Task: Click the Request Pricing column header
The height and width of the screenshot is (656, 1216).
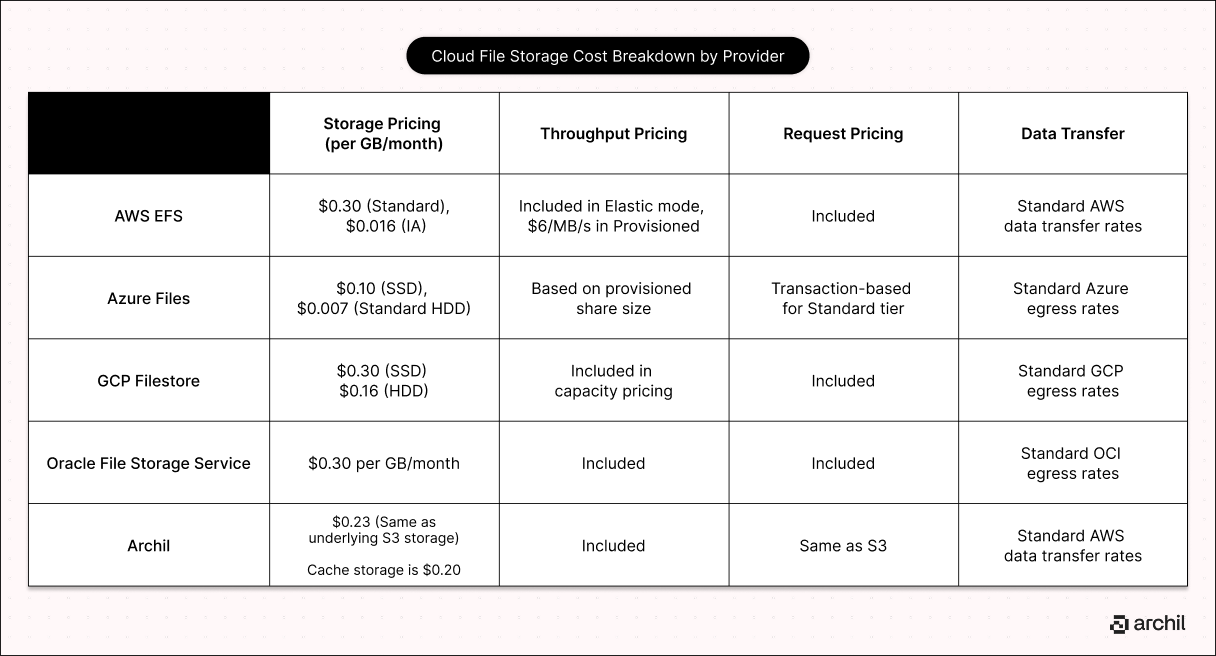Action: (x=843, y=134)
